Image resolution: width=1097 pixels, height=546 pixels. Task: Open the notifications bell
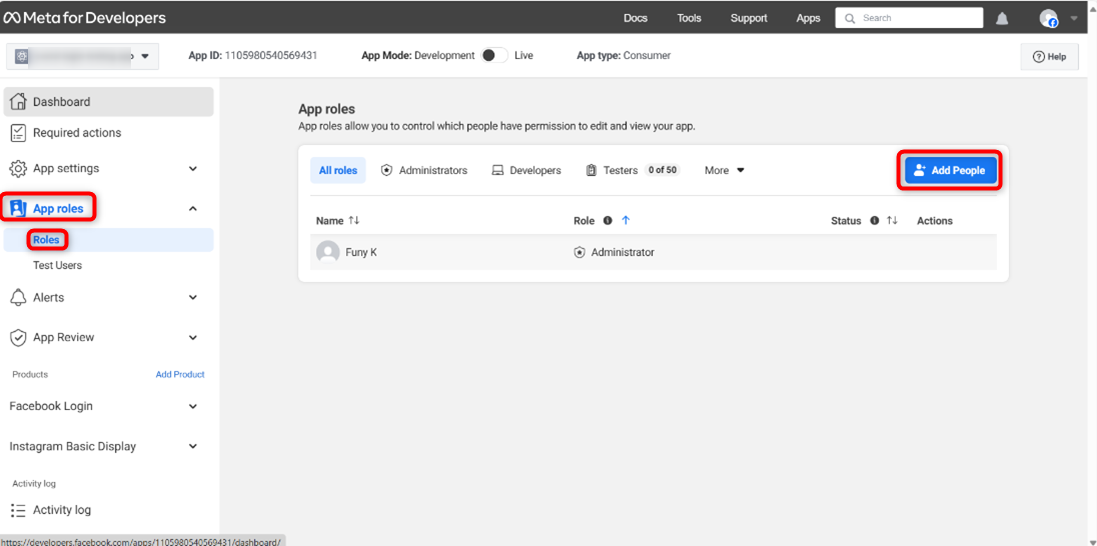click(1002, 18)
